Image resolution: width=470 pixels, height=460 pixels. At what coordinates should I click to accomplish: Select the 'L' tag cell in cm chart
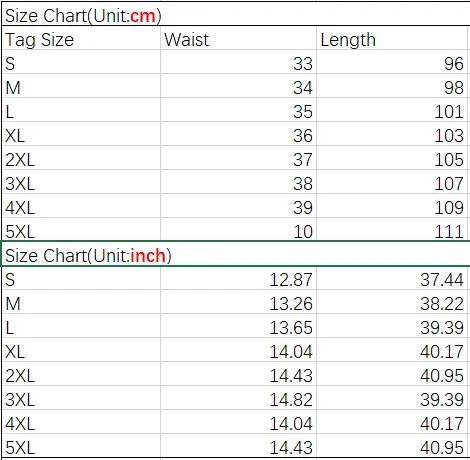81,110
